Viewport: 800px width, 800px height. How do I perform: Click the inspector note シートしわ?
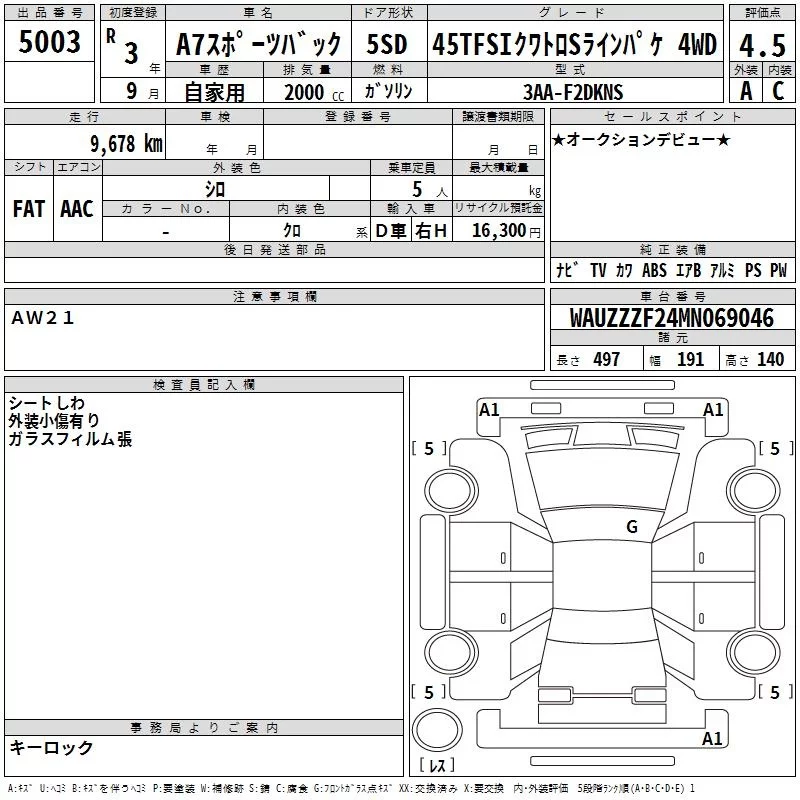tap(46, 403)
